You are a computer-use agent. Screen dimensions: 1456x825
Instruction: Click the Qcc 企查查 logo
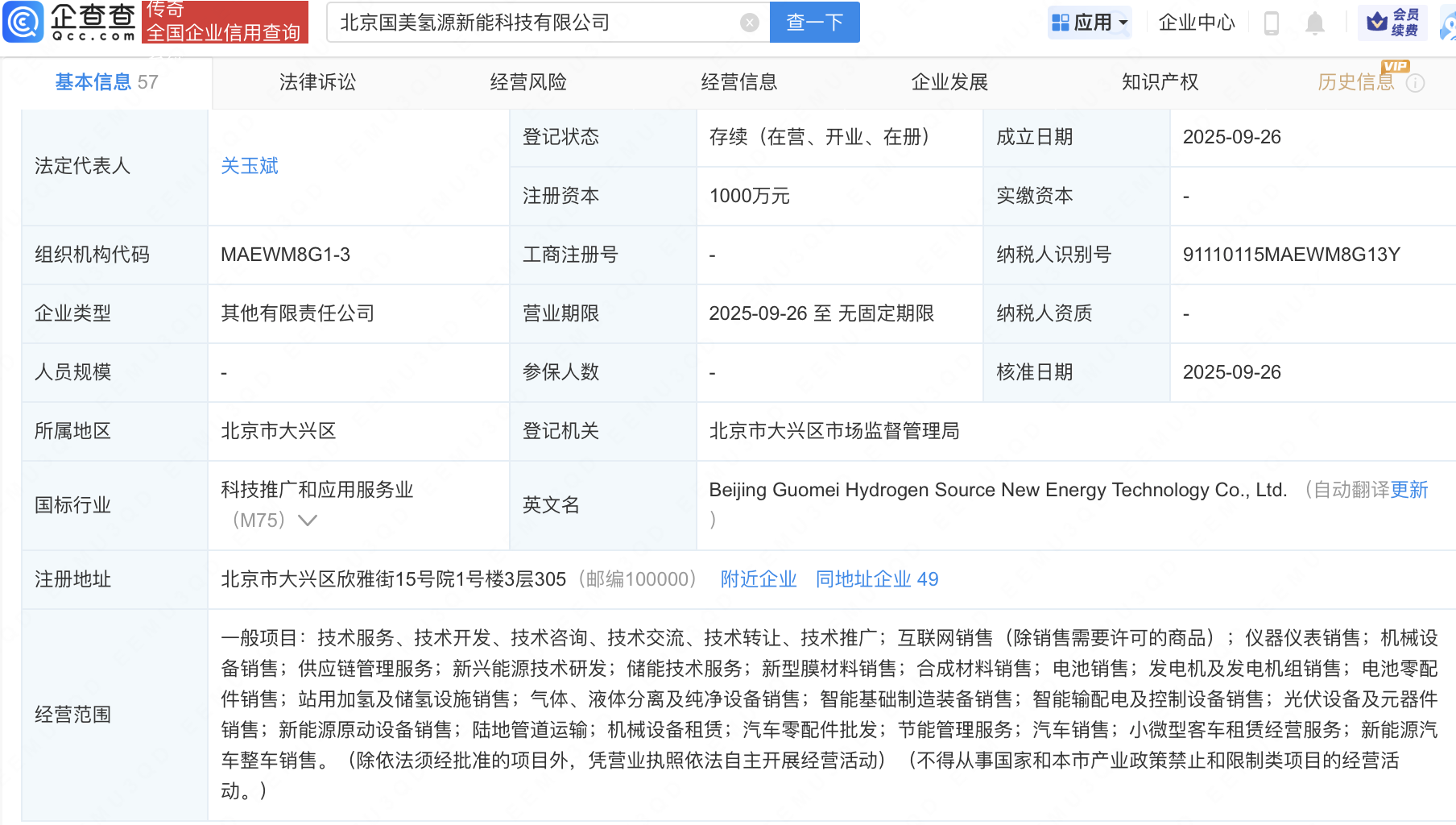(x=70, y=22)
